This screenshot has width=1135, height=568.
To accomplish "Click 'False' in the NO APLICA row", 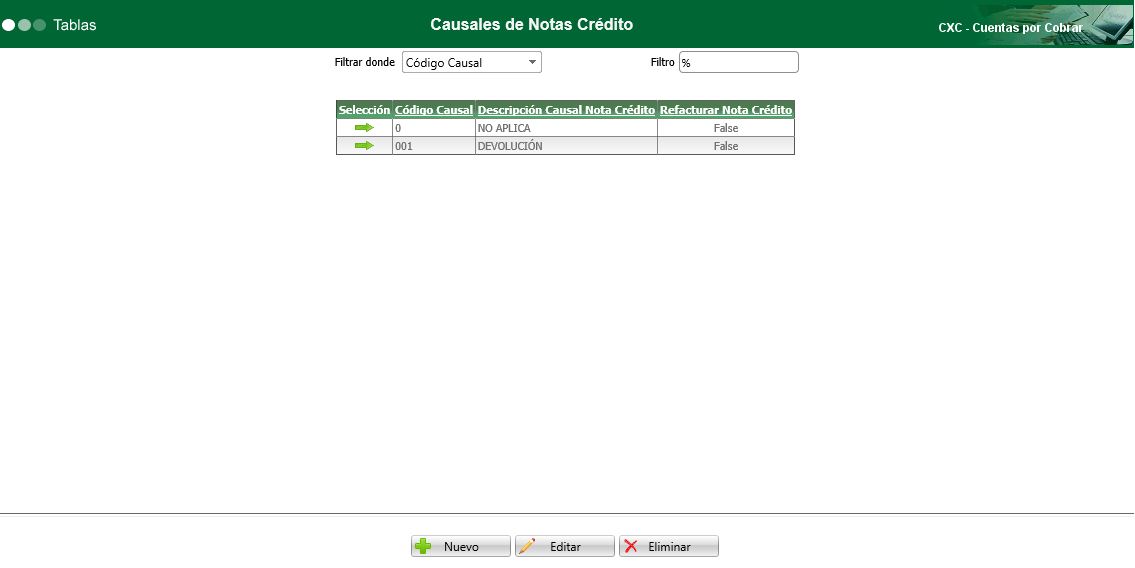I will tap(726, 128).
